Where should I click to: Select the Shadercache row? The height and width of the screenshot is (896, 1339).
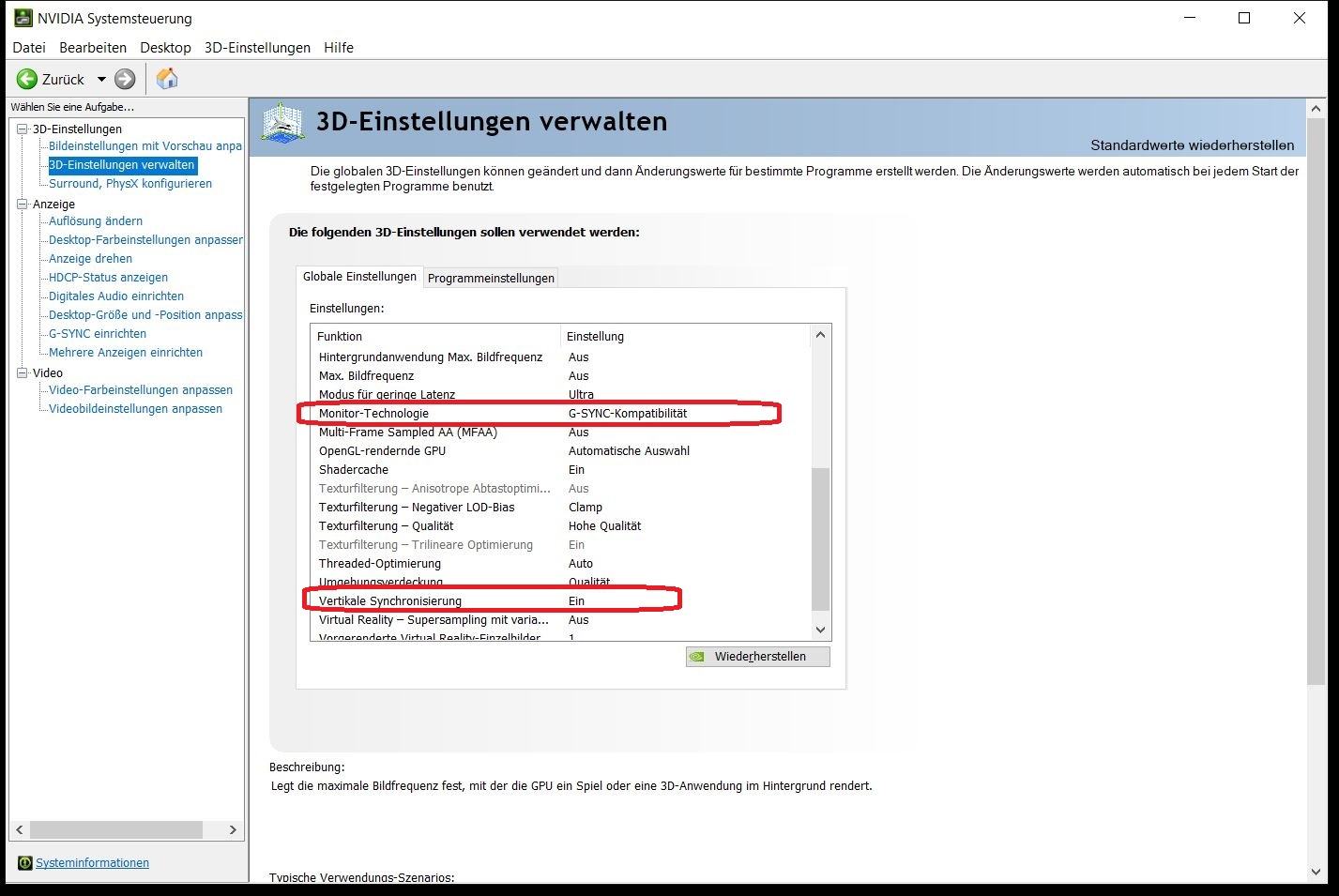pyautogui.click(x=560, y=470)
